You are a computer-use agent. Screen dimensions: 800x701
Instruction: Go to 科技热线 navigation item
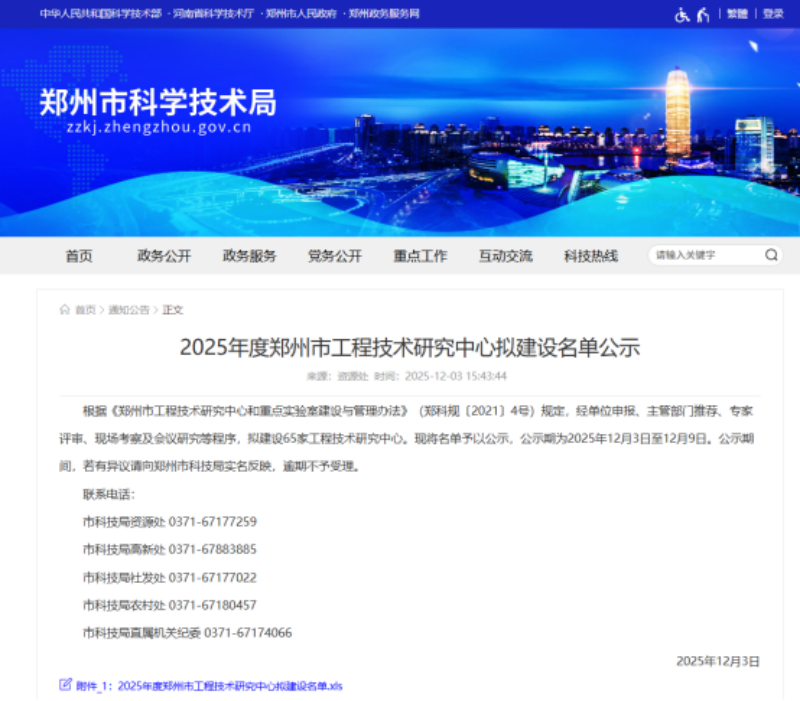[x=591, y=256]
